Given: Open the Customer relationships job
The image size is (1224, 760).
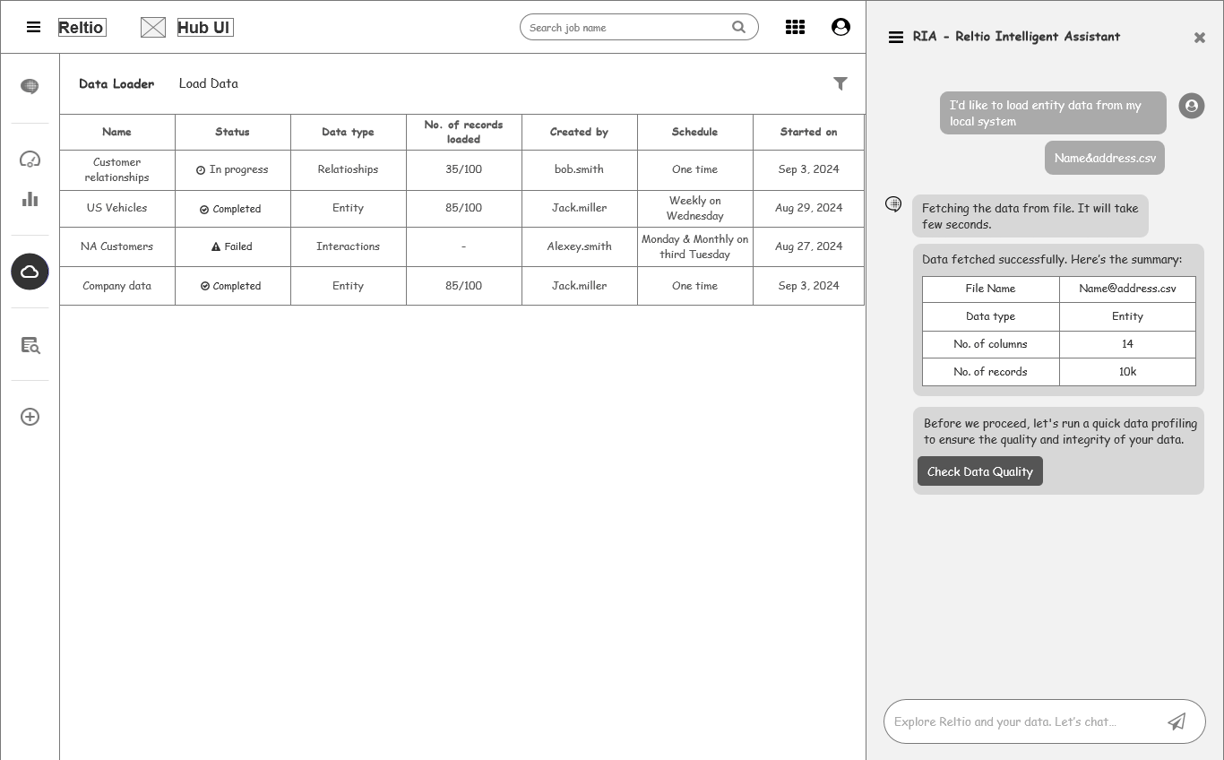Looking at the screenshot, I should 117,170.
